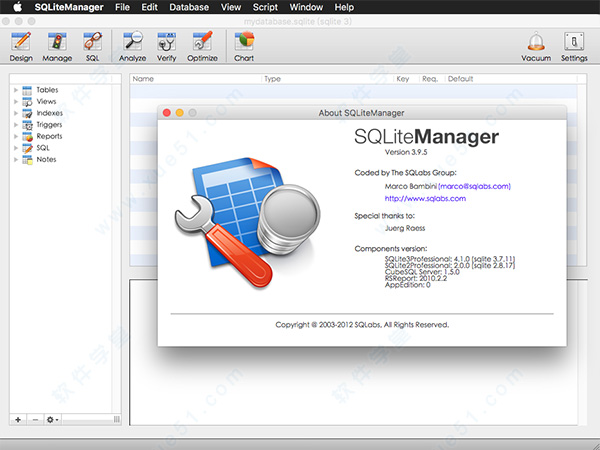Select the Reports icon in sidebar
Viewport: 600px width, 450px height.
pos(27,137)
